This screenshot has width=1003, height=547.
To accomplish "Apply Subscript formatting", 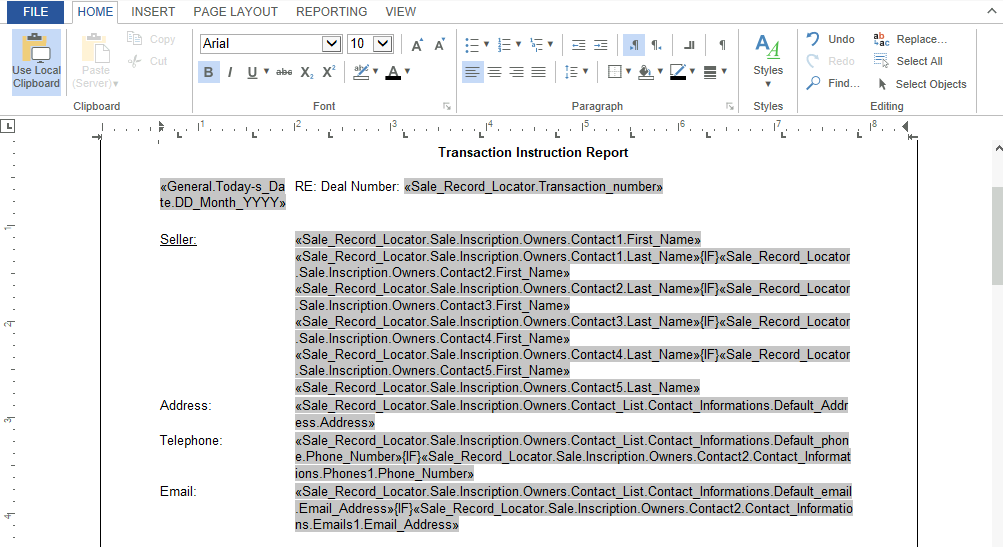I will click(307, 72).
